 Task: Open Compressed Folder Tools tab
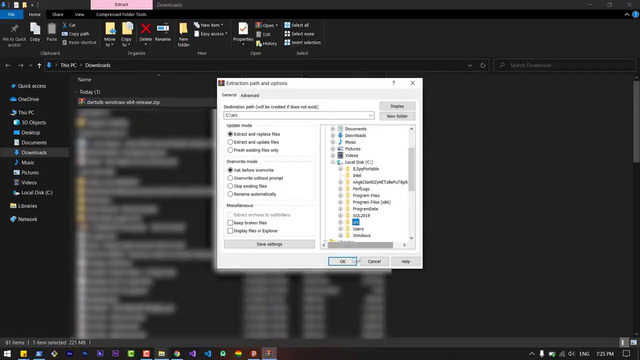[x=121, y=14]
